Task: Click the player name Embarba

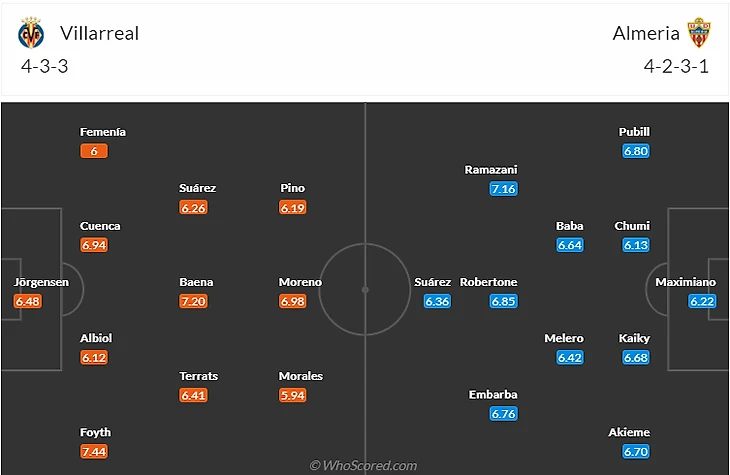Action: [493, 395]
